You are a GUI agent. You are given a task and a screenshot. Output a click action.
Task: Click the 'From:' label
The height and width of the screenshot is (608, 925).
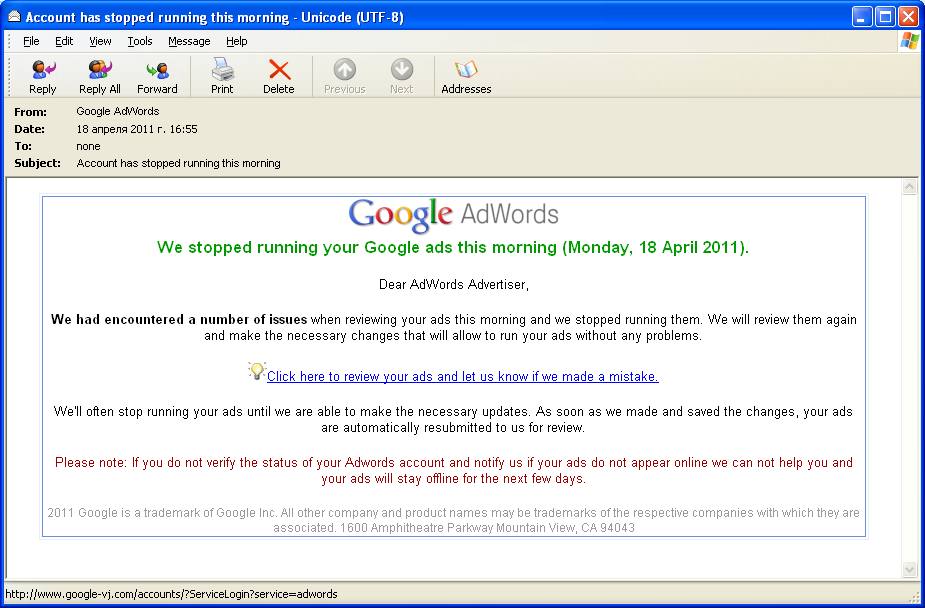[x=31, y=112]
